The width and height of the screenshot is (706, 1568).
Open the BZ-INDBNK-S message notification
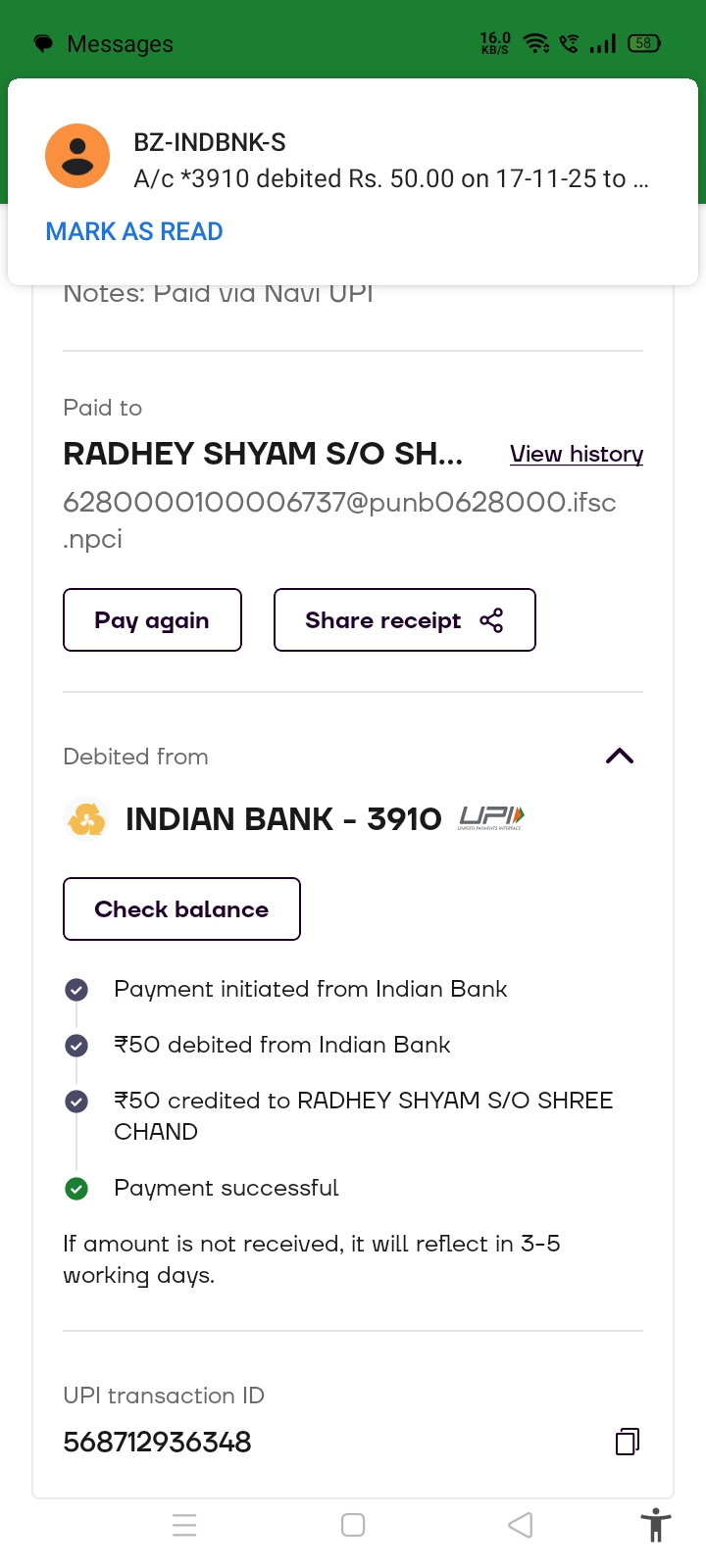coord(390,162)
